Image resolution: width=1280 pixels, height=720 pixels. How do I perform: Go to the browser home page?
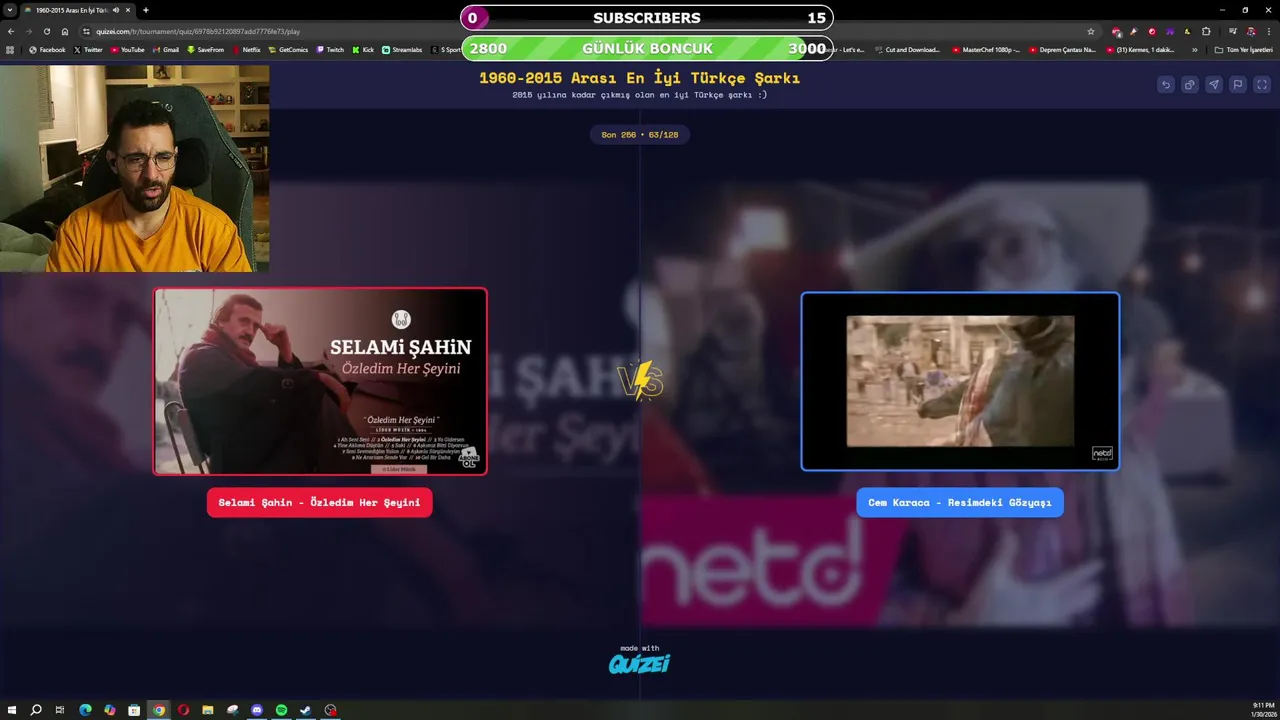(65, 31)
